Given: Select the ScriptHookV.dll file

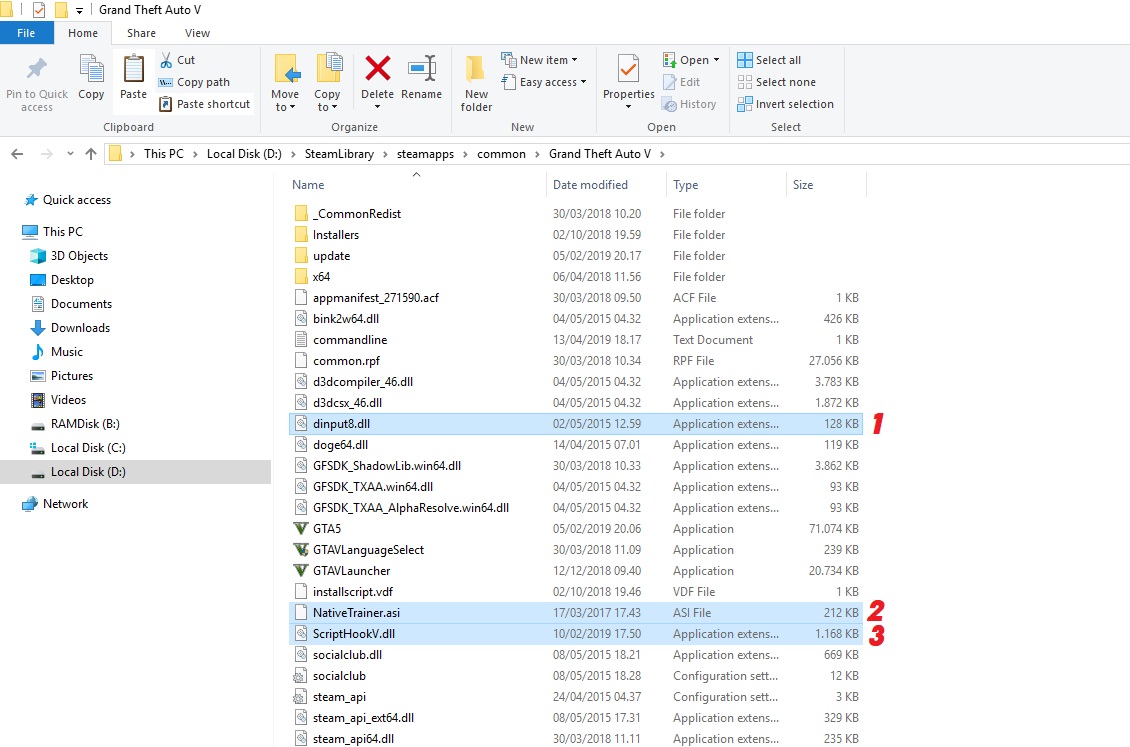Looking at the screenshot, I should (x=575, y=634).
